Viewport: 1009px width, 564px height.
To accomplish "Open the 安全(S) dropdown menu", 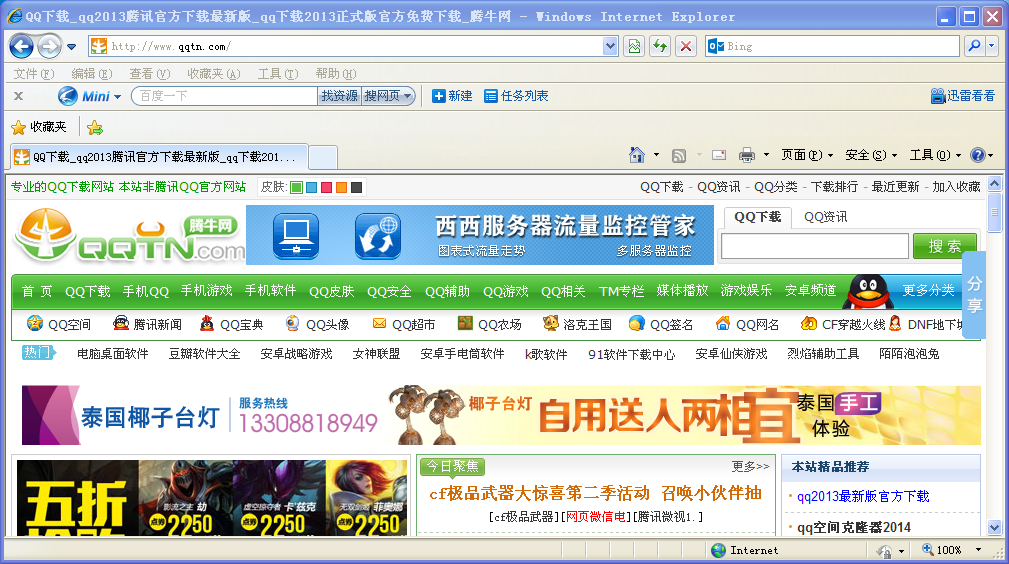I will click(x=871, y=155).
